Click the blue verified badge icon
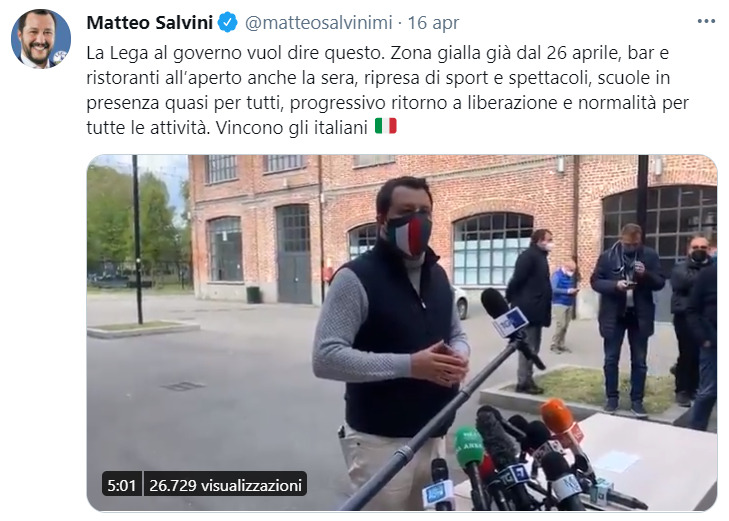729x521 pixels. pyautogui.click(x=227, y=22)
